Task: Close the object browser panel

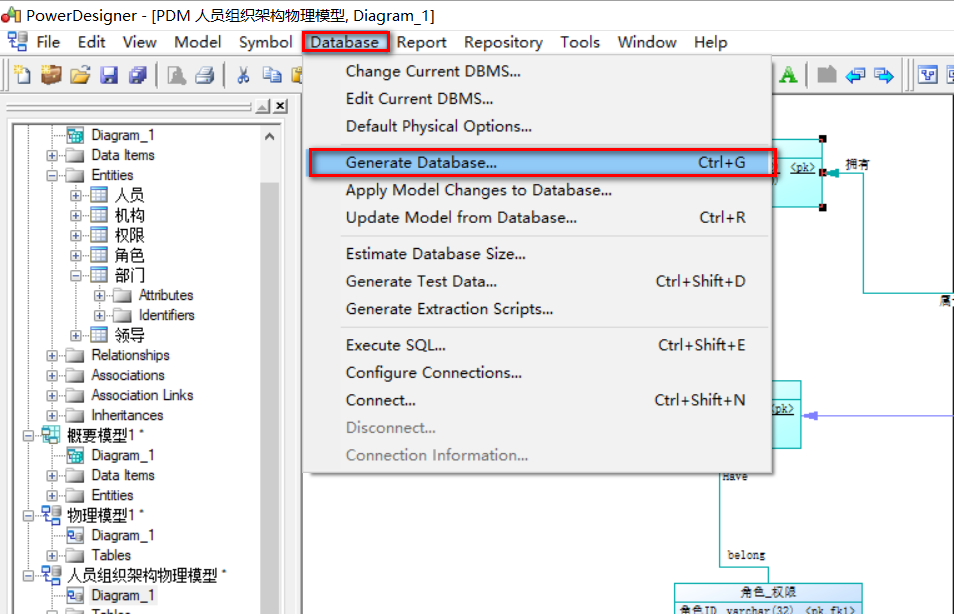Action: [x=280, y=106]
